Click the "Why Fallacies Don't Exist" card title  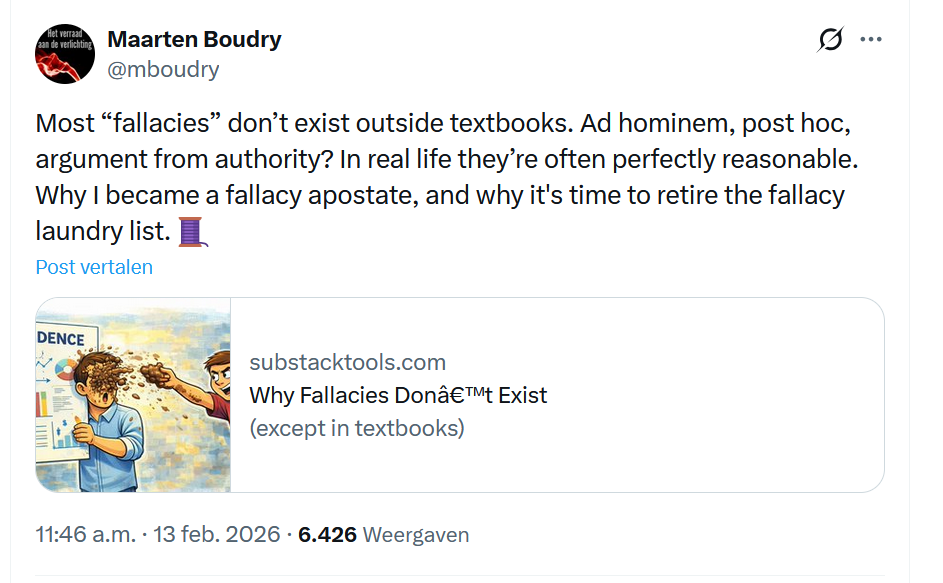pyautogui.click(x=398, y=395)
